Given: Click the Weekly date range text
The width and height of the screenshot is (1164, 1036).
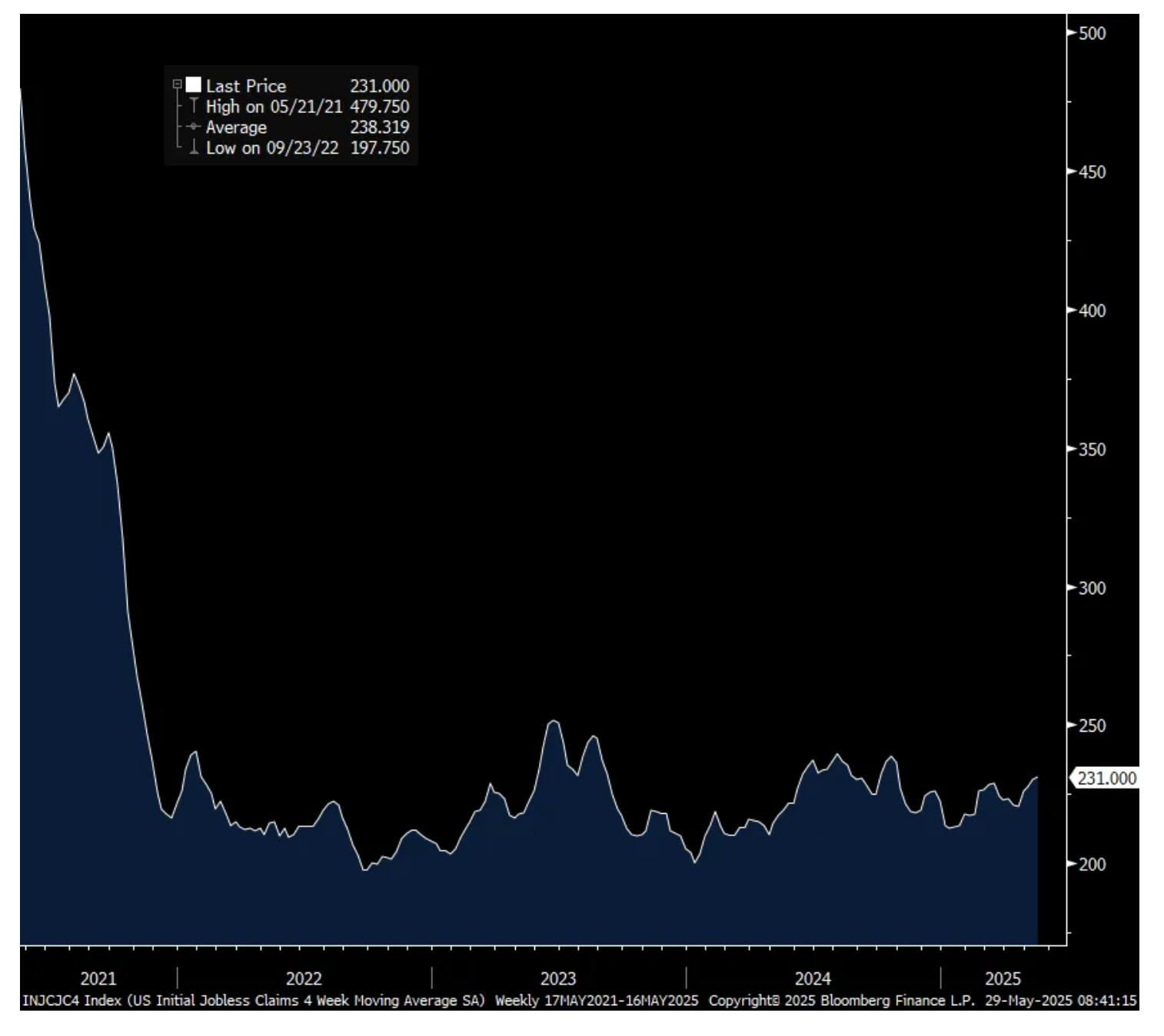Looking at the screenshot, I should 597,1001.
